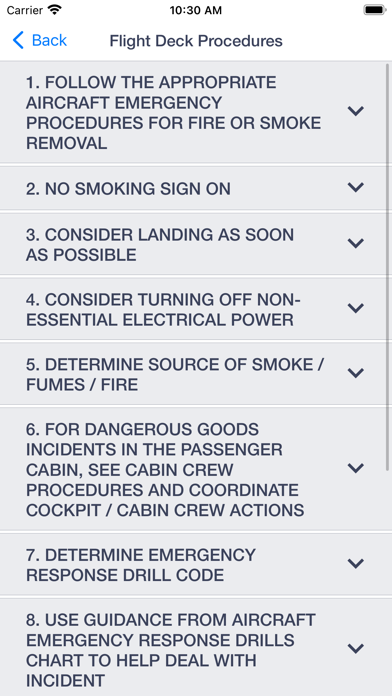
Task: Expand chevron for step 8 drills chart guidance
Action: pos(356,649)
